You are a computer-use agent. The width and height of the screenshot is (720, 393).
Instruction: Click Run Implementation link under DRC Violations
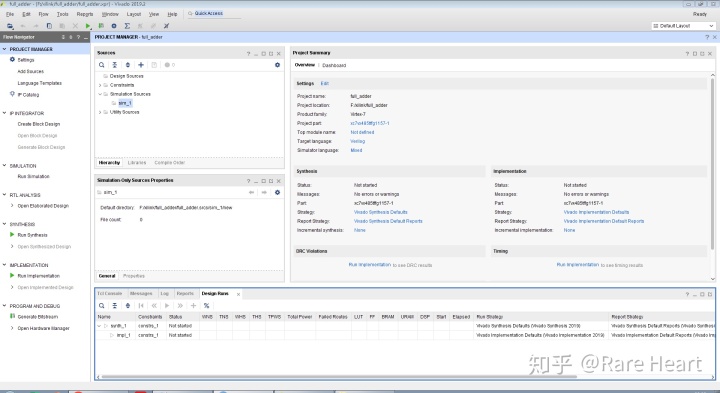point(370,265)
